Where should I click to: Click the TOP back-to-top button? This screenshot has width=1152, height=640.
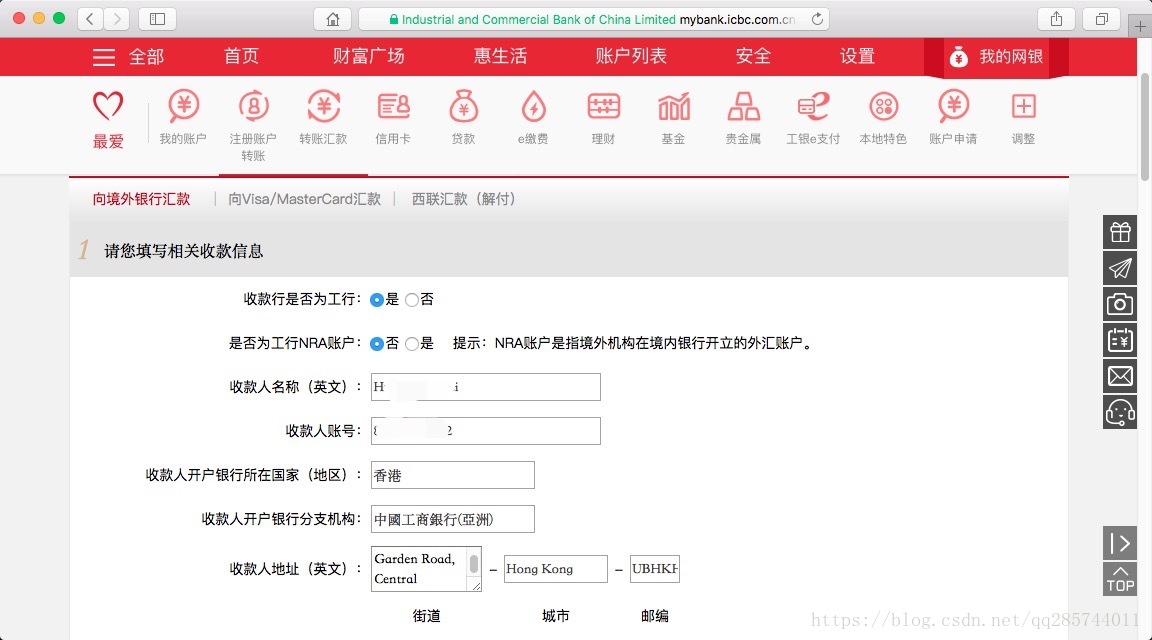[x=1120, y=579]
